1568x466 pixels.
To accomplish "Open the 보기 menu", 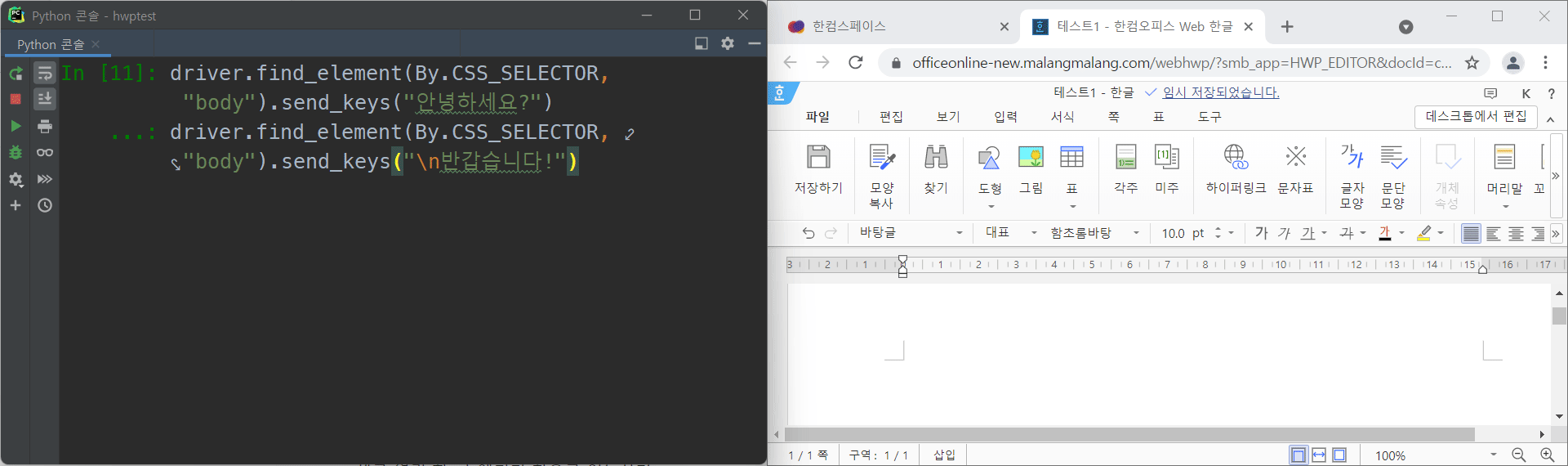I will pos(948,117).
